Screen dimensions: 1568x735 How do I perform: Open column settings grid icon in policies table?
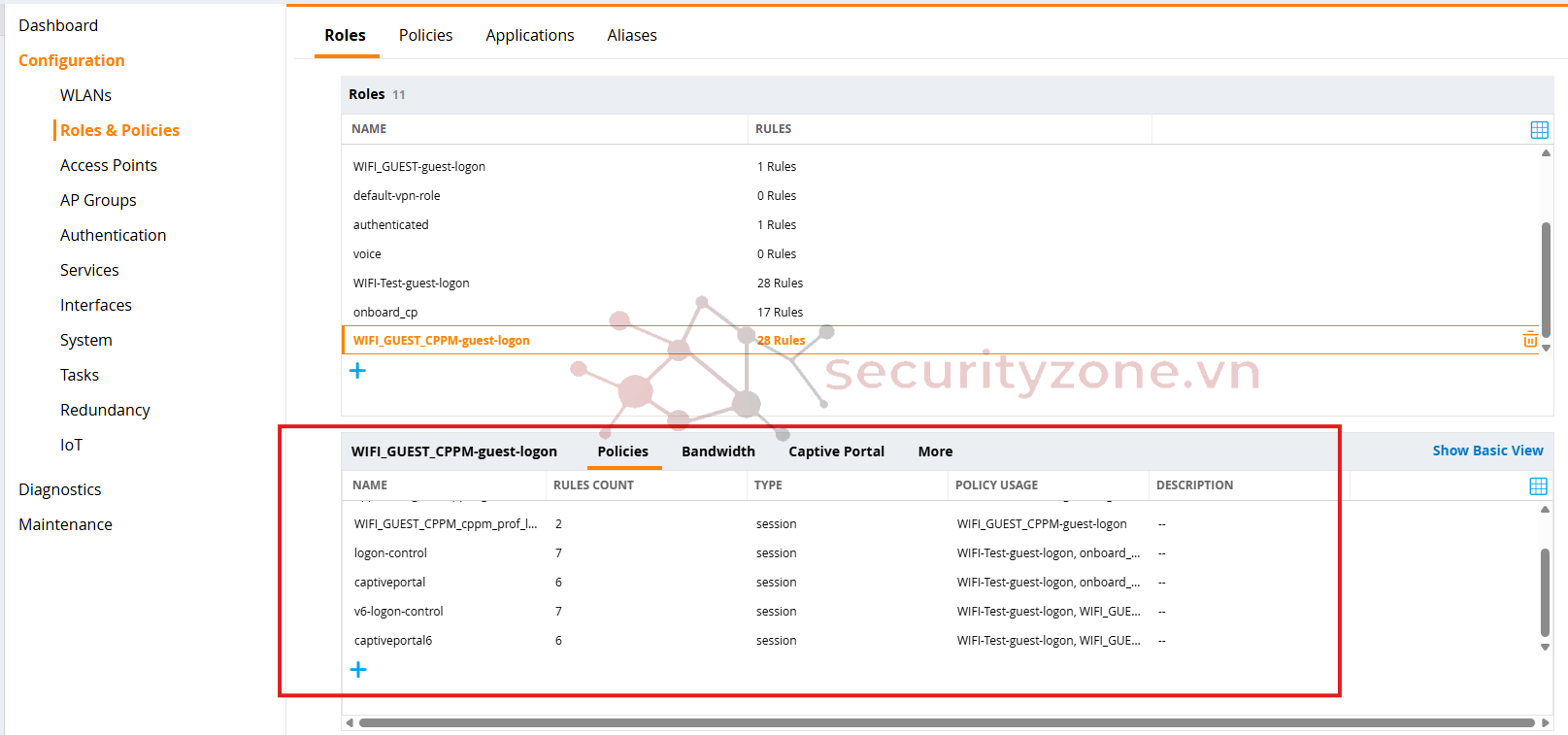point(1538,486)
